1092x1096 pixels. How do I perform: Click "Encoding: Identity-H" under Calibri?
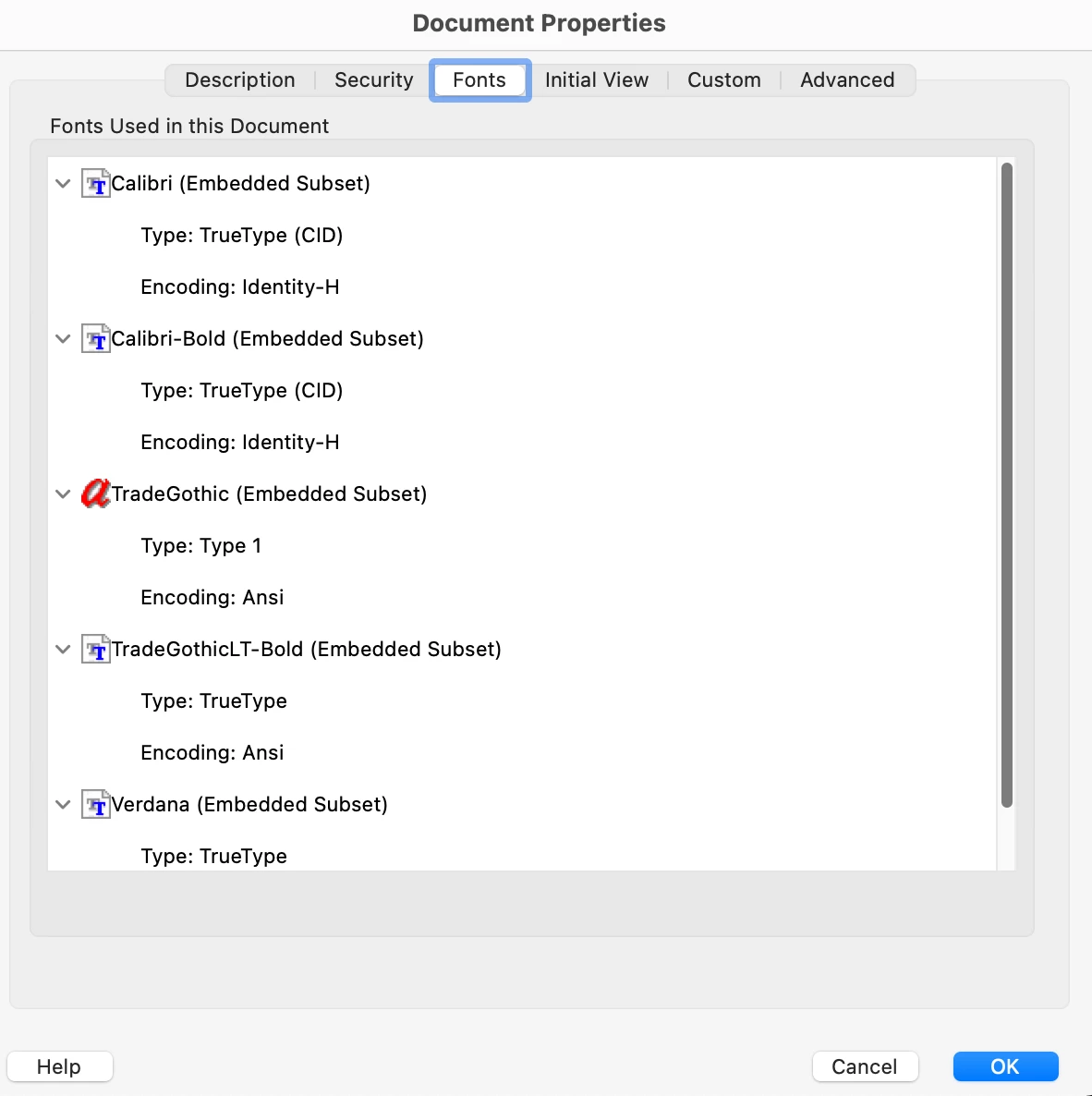pos(239,286)
